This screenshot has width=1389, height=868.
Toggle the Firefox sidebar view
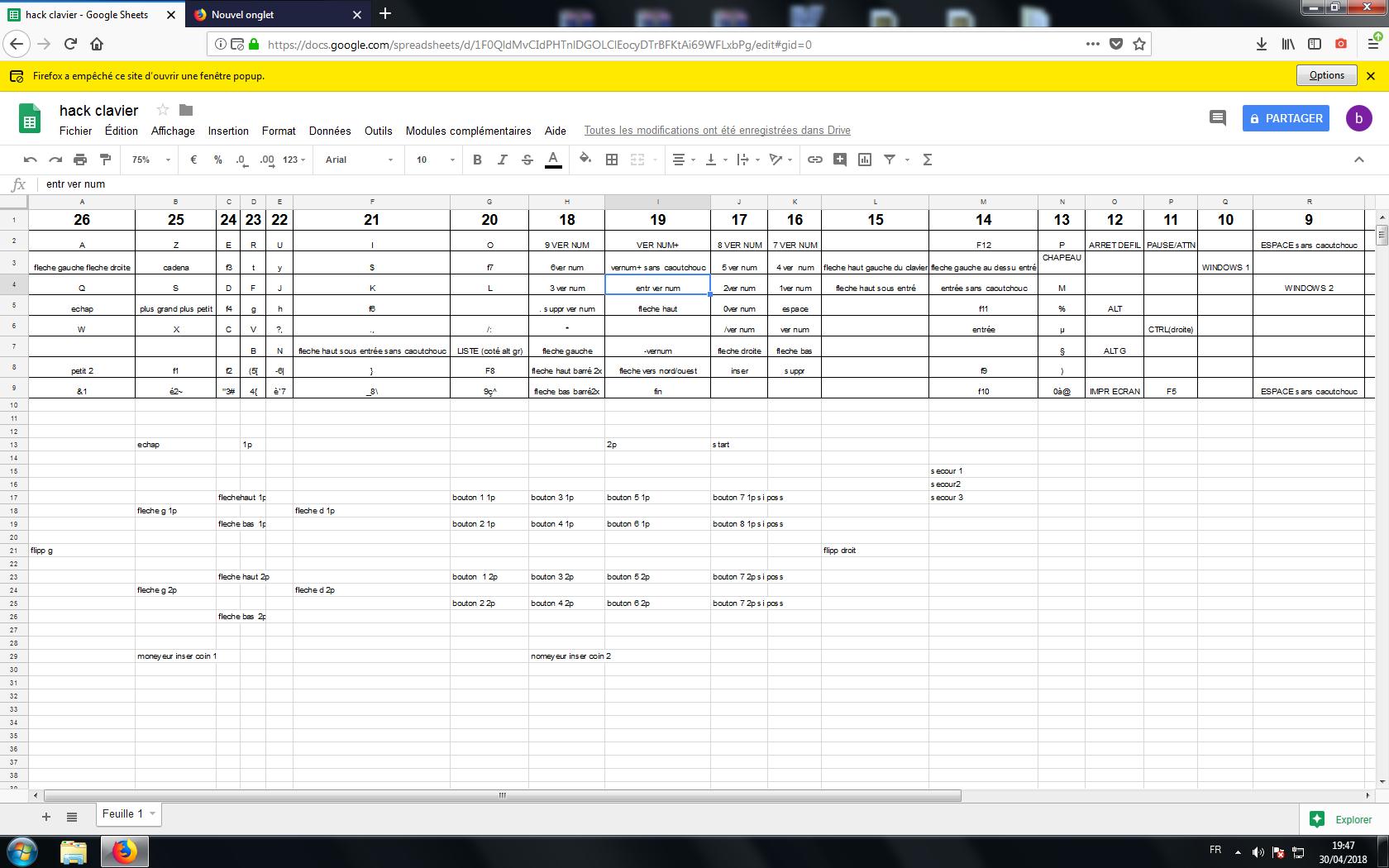tap(1315, 44)
